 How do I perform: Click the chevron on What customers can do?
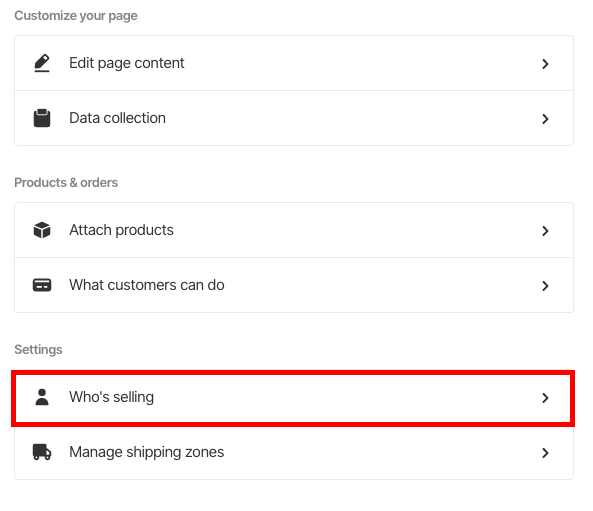(x=545, y=286)
